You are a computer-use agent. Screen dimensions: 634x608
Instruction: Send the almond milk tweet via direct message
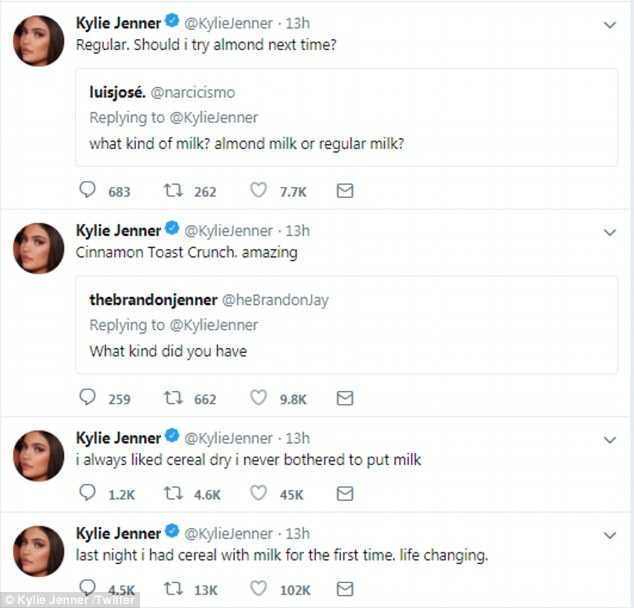345,190
